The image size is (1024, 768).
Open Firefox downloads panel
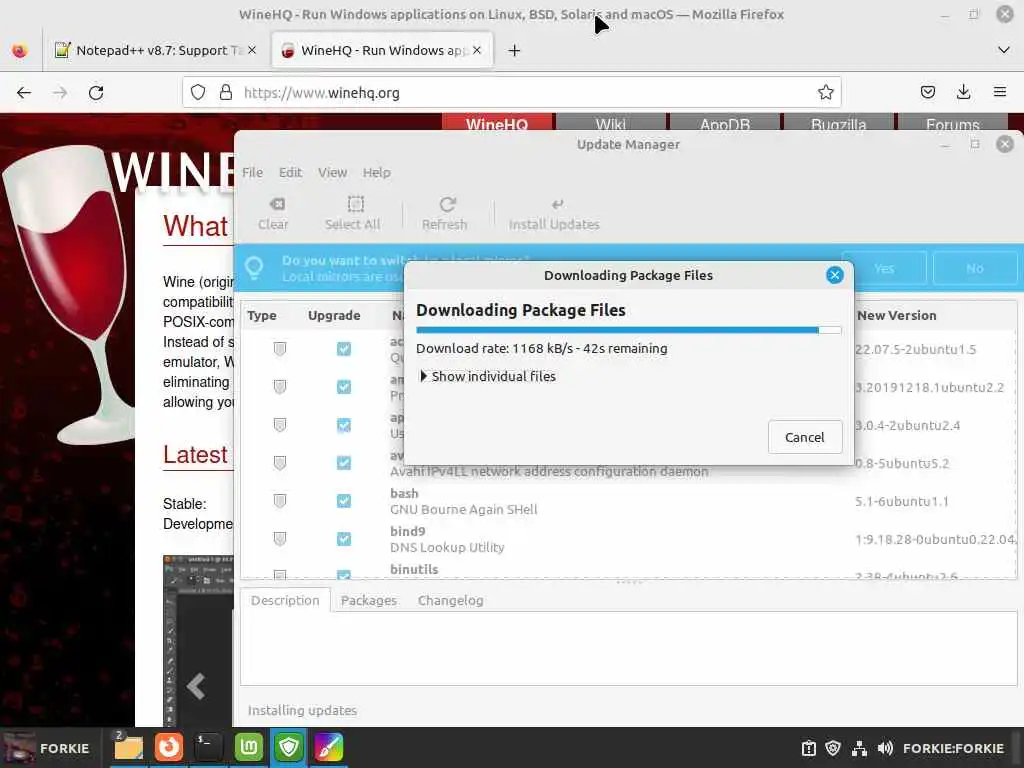(x=963, y=93)
